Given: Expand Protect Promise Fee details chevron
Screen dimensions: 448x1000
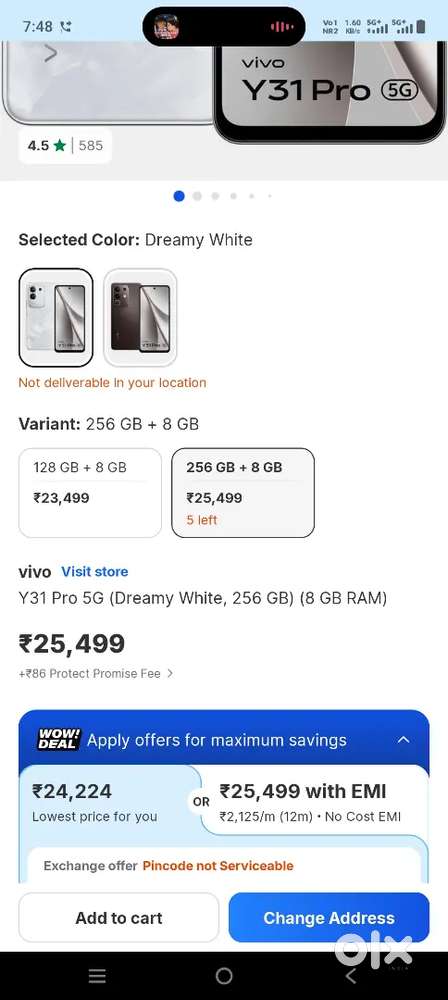Looking at the screenshot, I should (170, 673).
